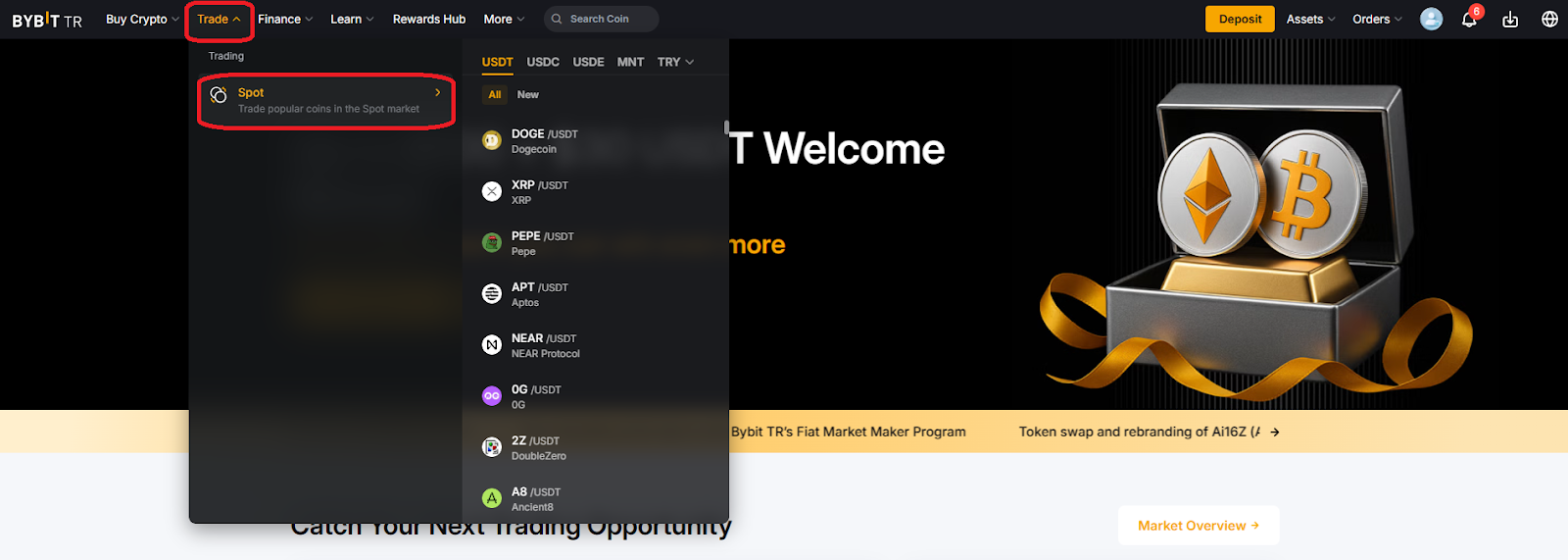Open the language globe icon
The width and height of the screenshot is (1568, 560).
1549,19
